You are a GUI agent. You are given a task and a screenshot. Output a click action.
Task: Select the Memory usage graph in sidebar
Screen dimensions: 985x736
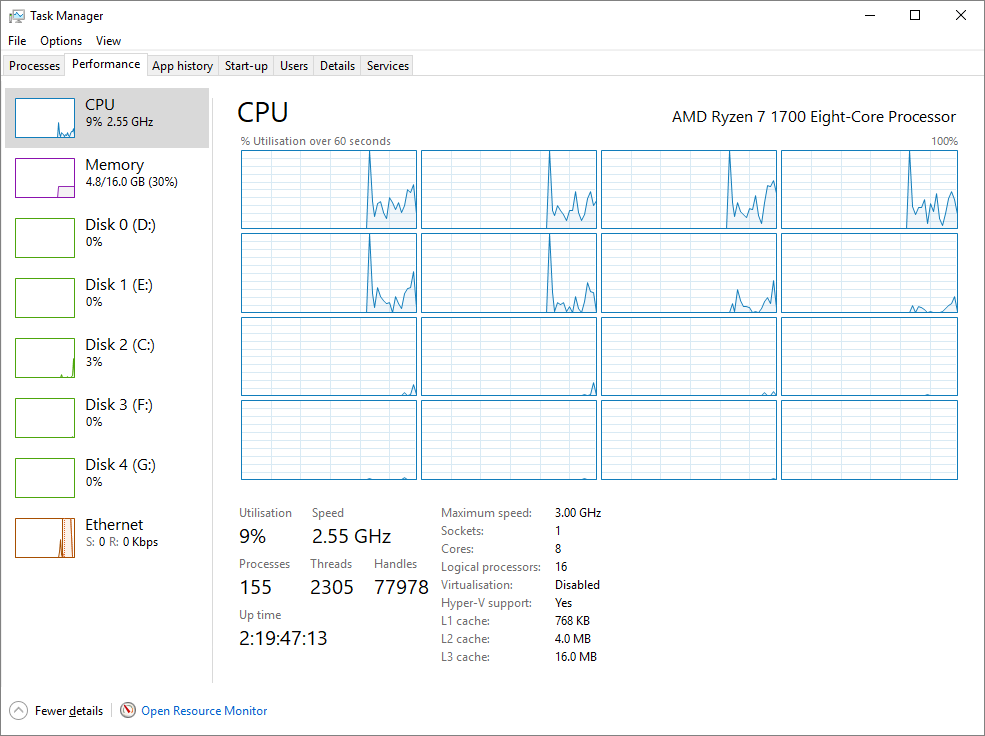[45, 178]
